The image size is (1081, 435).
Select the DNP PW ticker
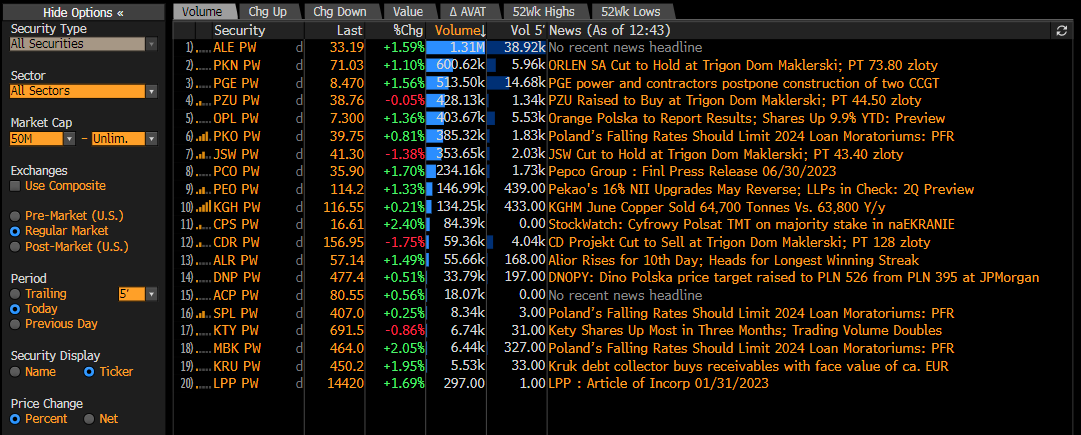[237, 278]
